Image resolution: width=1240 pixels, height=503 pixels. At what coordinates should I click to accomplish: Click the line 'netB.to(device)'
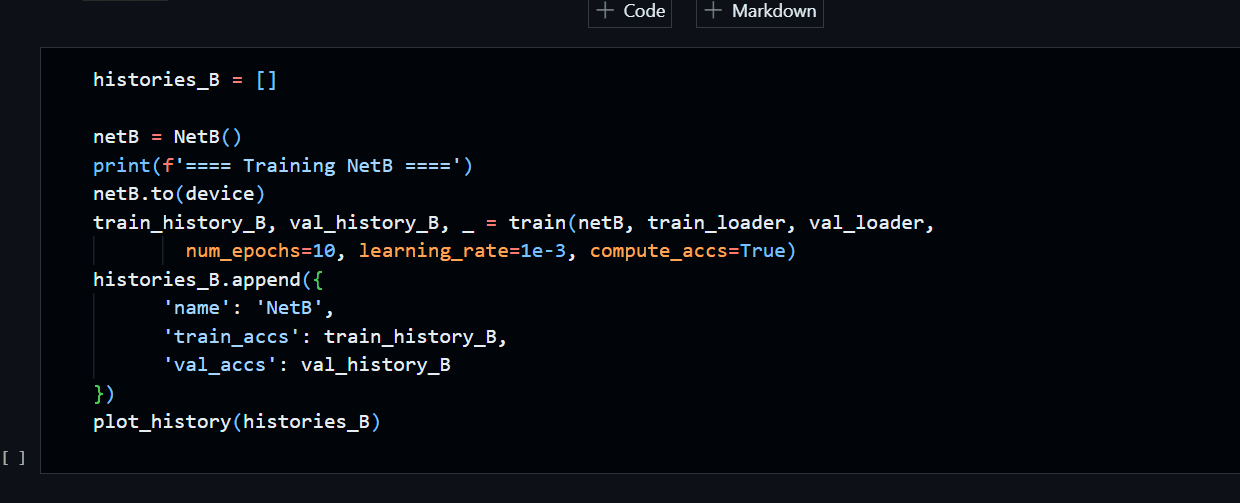tap(179, 194)
